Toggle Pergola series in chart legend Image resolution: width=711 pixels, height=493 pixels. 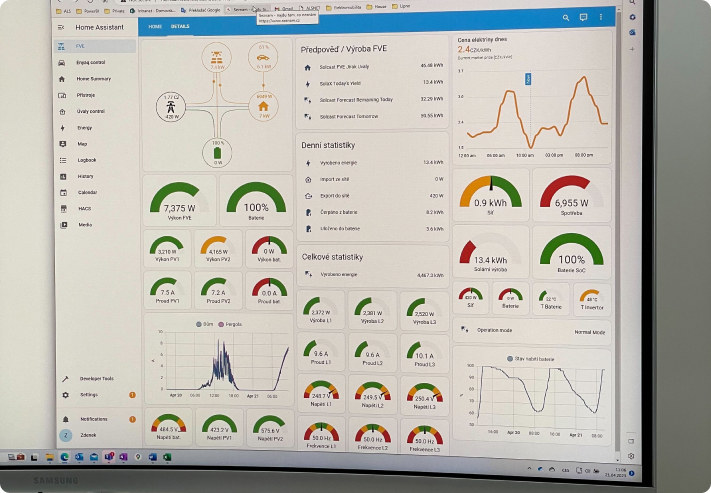pos(230,323)
